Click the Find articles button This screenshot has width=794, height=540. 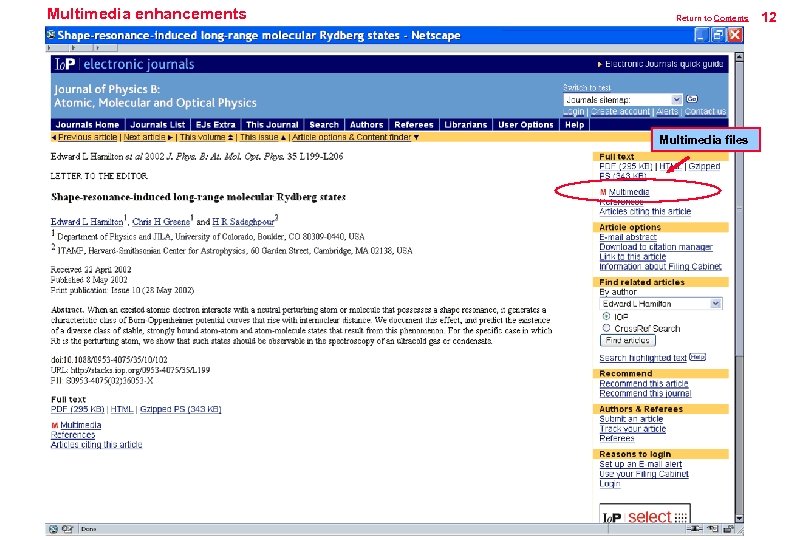point(627,340)
